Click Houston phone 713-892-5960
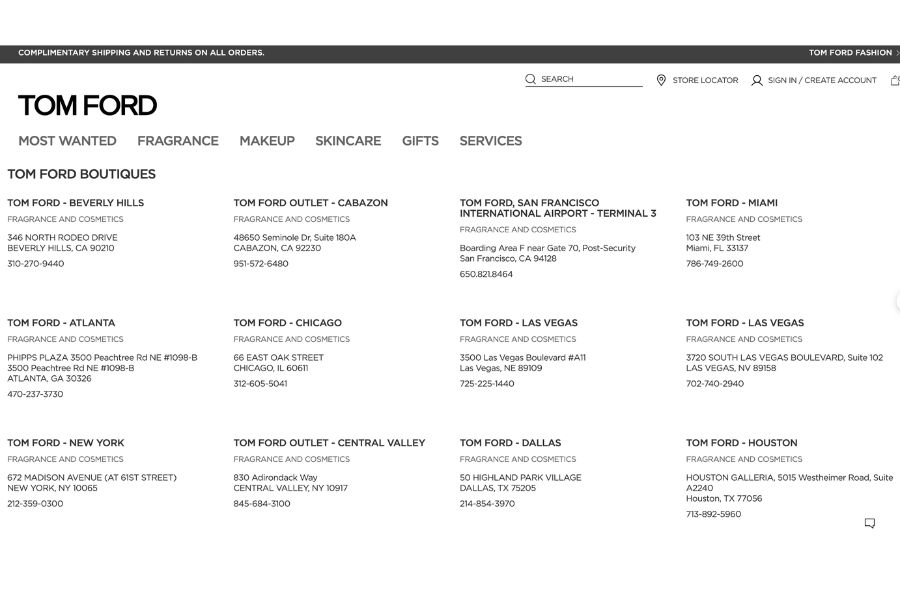 point(713,514)
